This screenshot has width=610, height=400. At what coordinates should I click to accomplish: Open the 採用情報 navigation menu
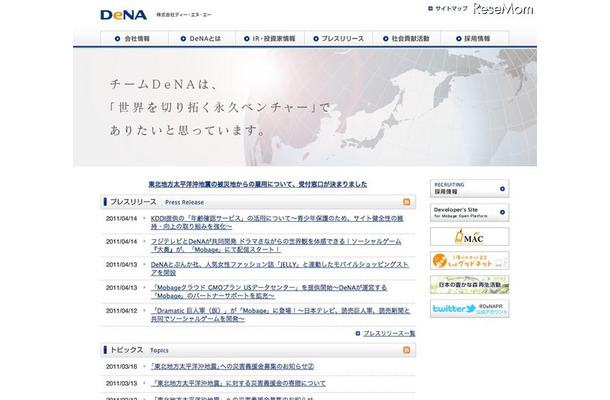(475, 39)
